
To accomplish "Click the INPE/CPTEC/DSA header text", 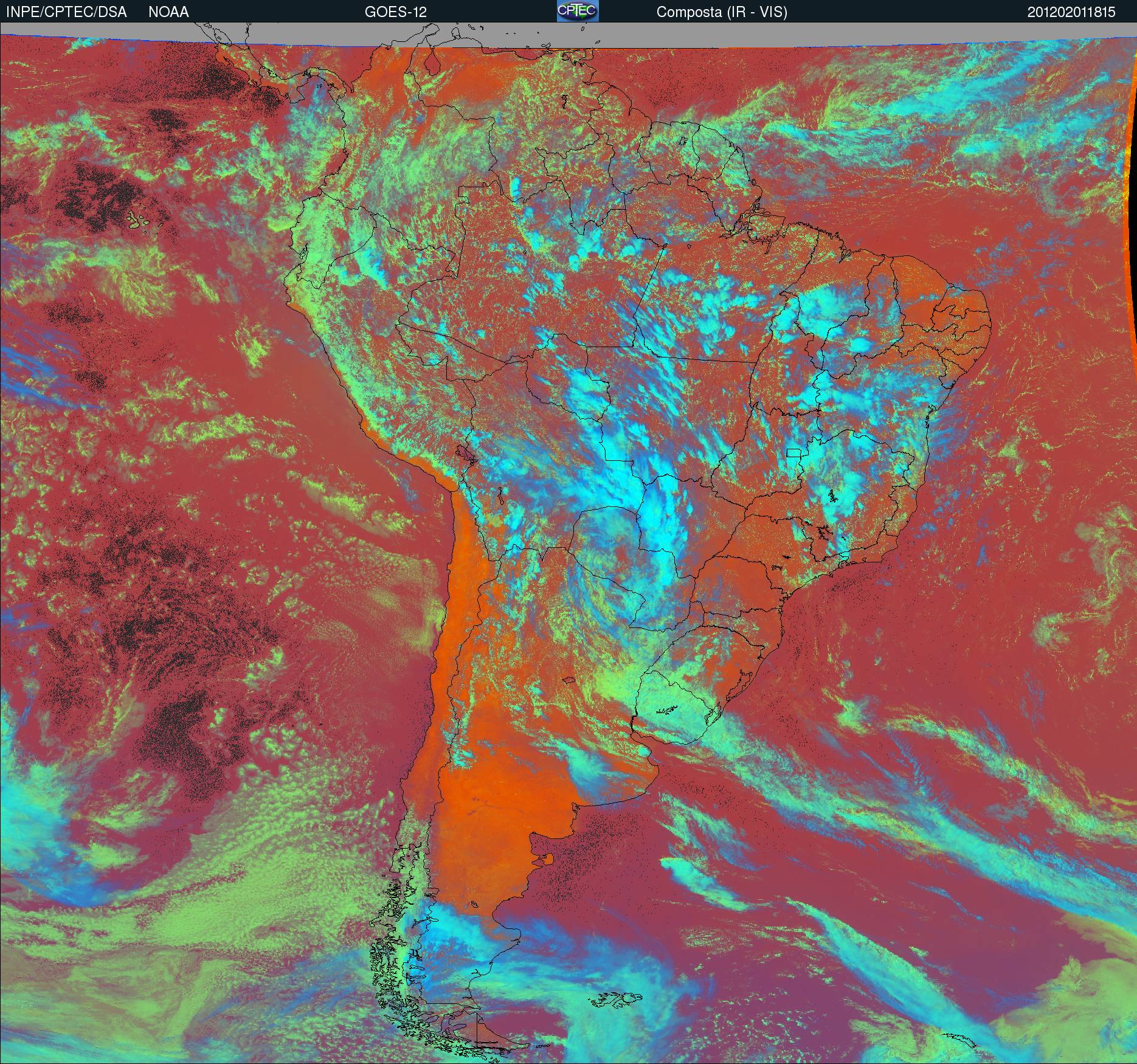I will 66,12.
